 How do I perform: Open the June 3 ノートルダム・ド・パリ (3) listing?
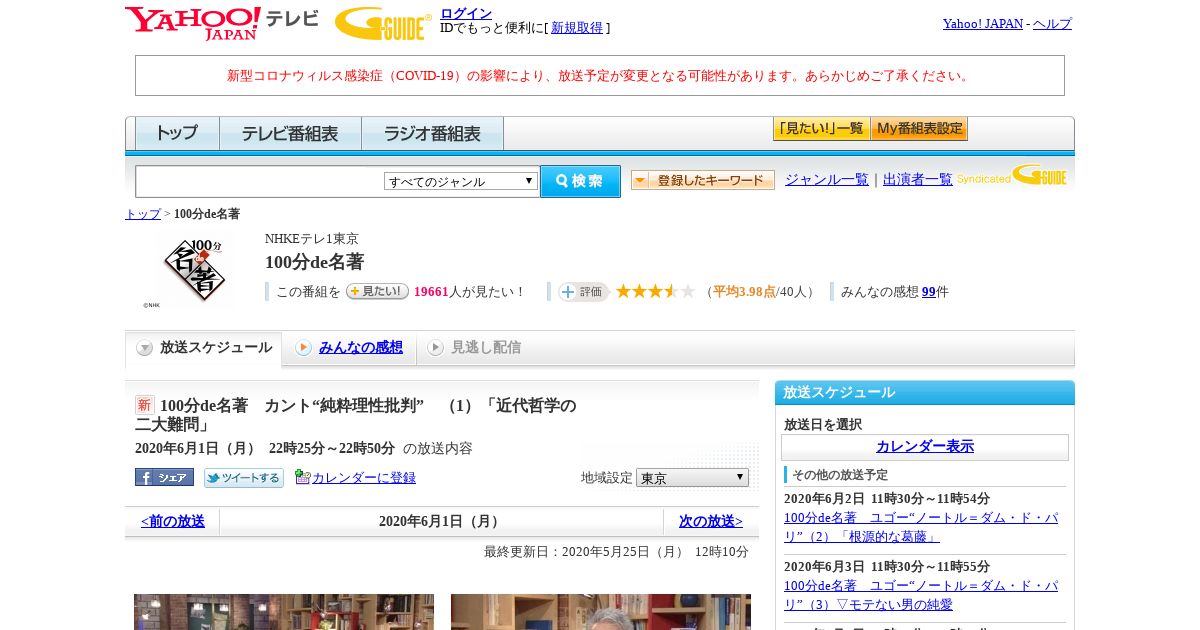[921, 595]
